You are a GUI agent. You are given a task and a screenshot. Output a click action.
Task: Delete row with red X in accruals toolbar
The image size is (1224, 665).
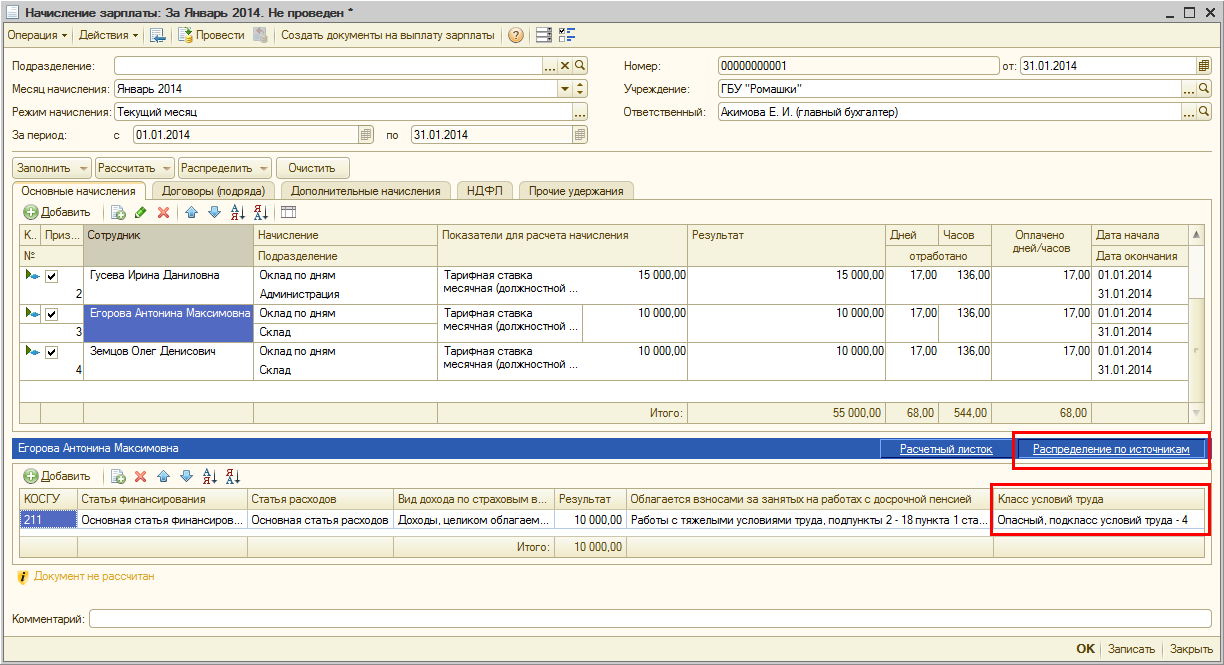[x=163, y=212]
